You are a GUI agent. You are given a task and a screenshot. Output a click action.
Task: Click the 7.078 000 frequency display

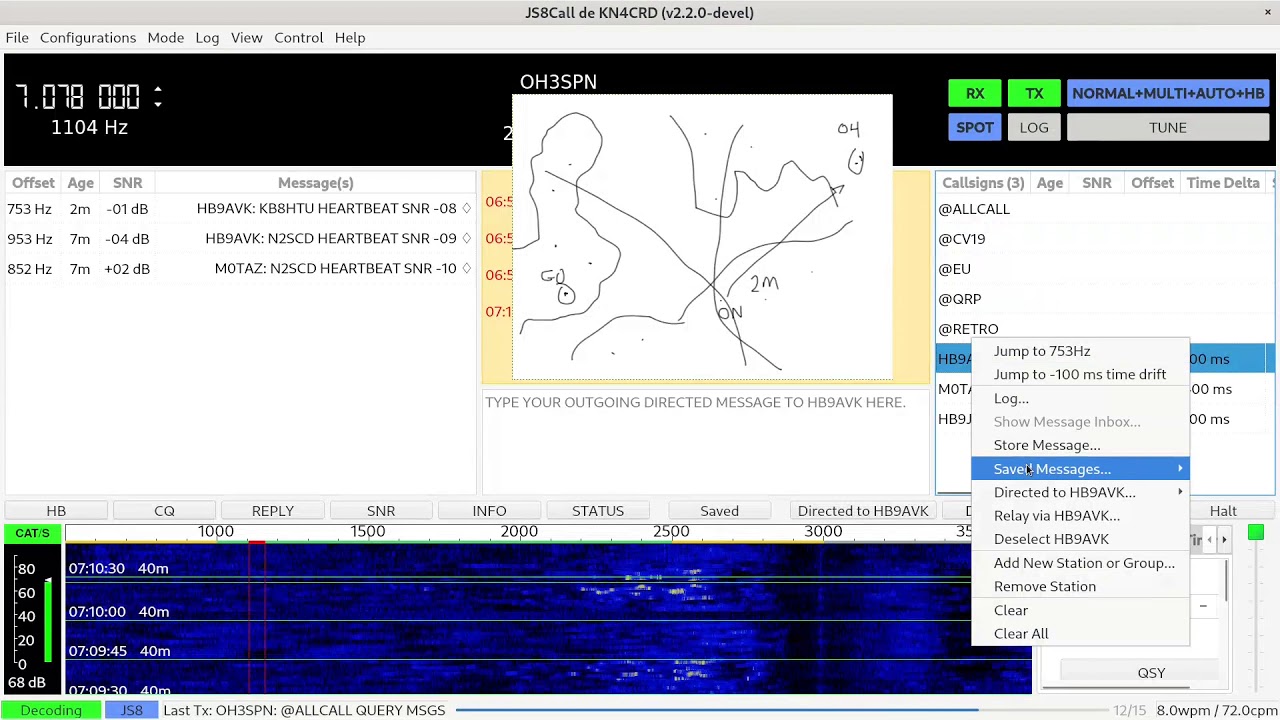click(x=77, y=97)
